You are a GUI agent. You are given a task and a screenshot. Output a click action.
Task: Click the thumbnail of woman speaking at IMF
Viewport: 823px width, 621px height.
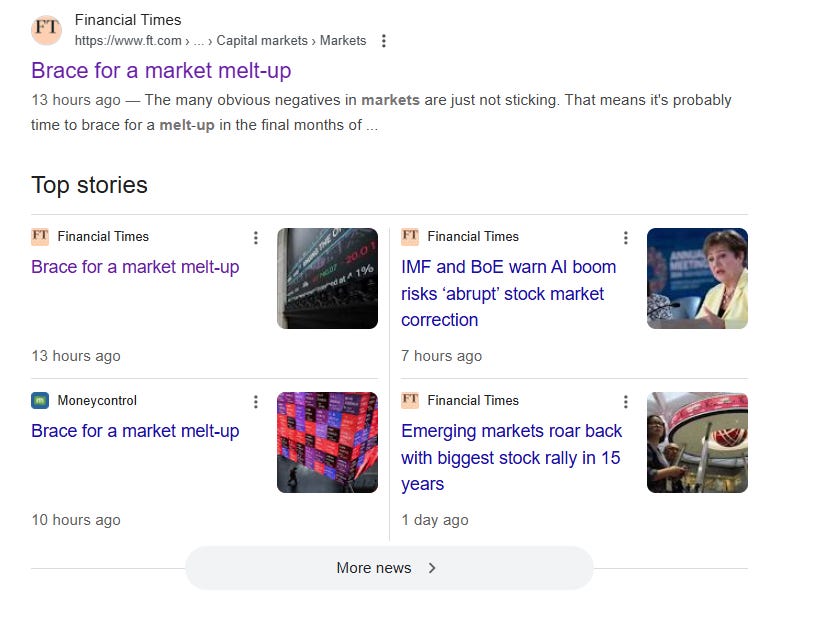click(697, 278)
